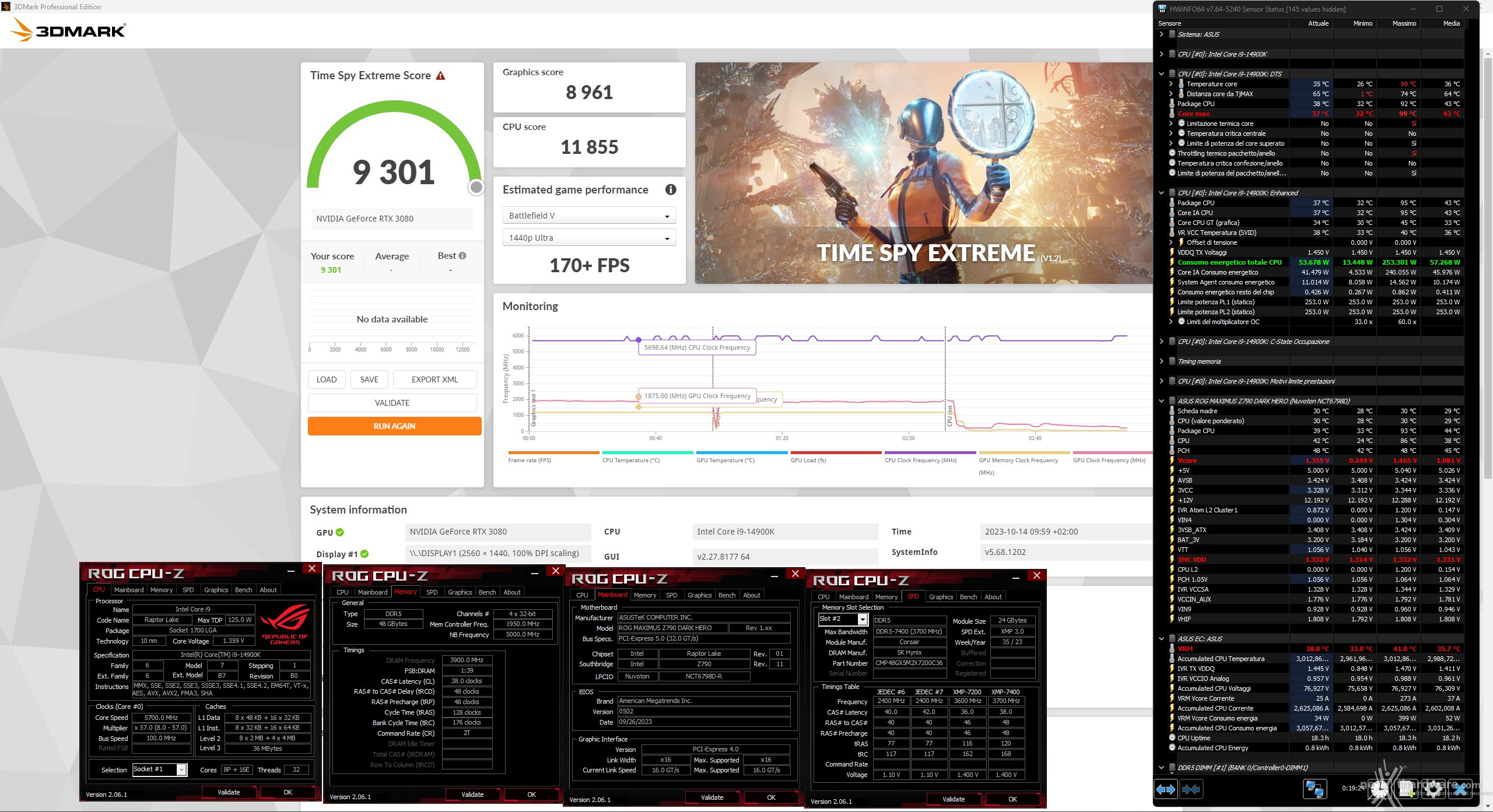
Task: Export results with EXPORT XML button
Action: click(434, 379)
